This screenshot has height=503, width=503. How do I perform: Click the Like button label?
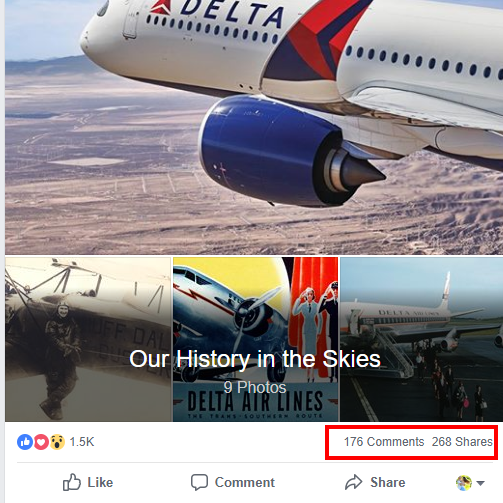click(100, 482)
